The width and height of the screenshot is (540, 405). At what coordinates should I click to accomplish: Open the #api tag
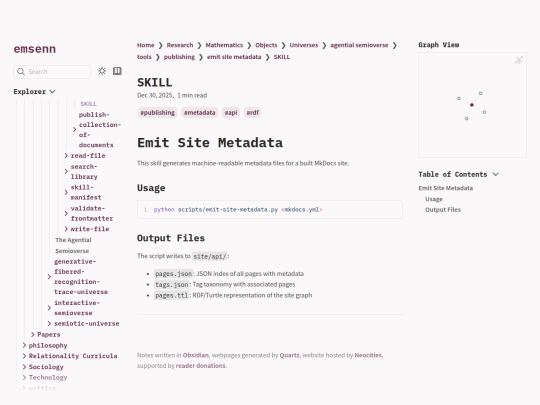pos(231,113)
